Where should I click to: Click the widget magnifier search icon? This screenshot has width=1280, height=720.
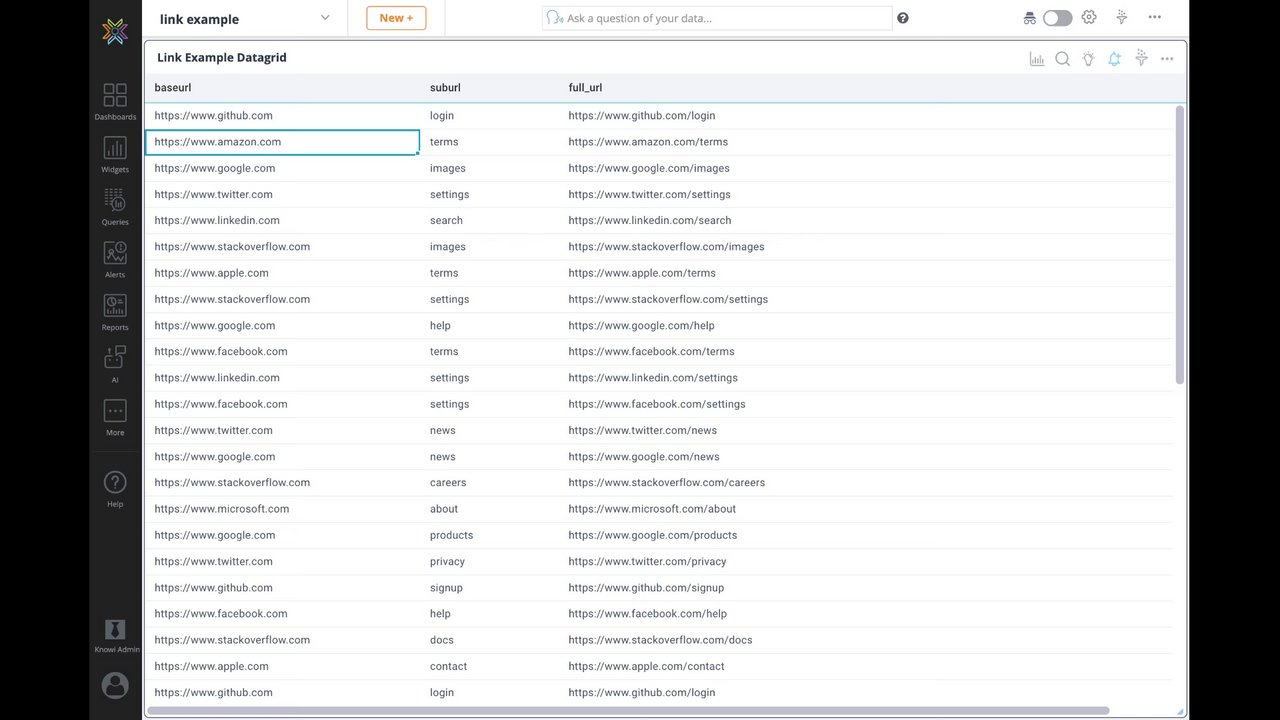coord(1063,59)
